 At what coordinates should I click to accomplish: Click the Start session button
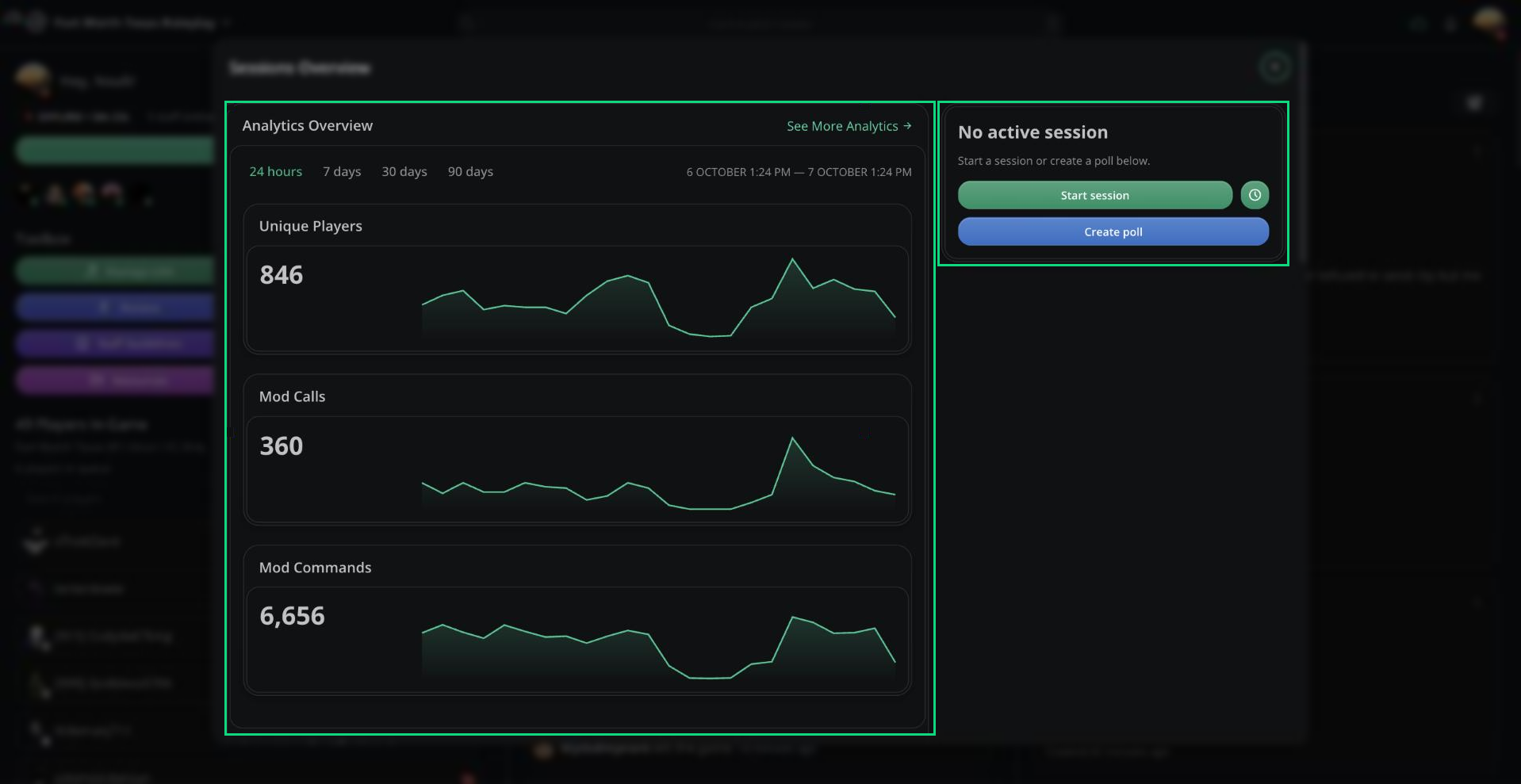pos(1094,195)
